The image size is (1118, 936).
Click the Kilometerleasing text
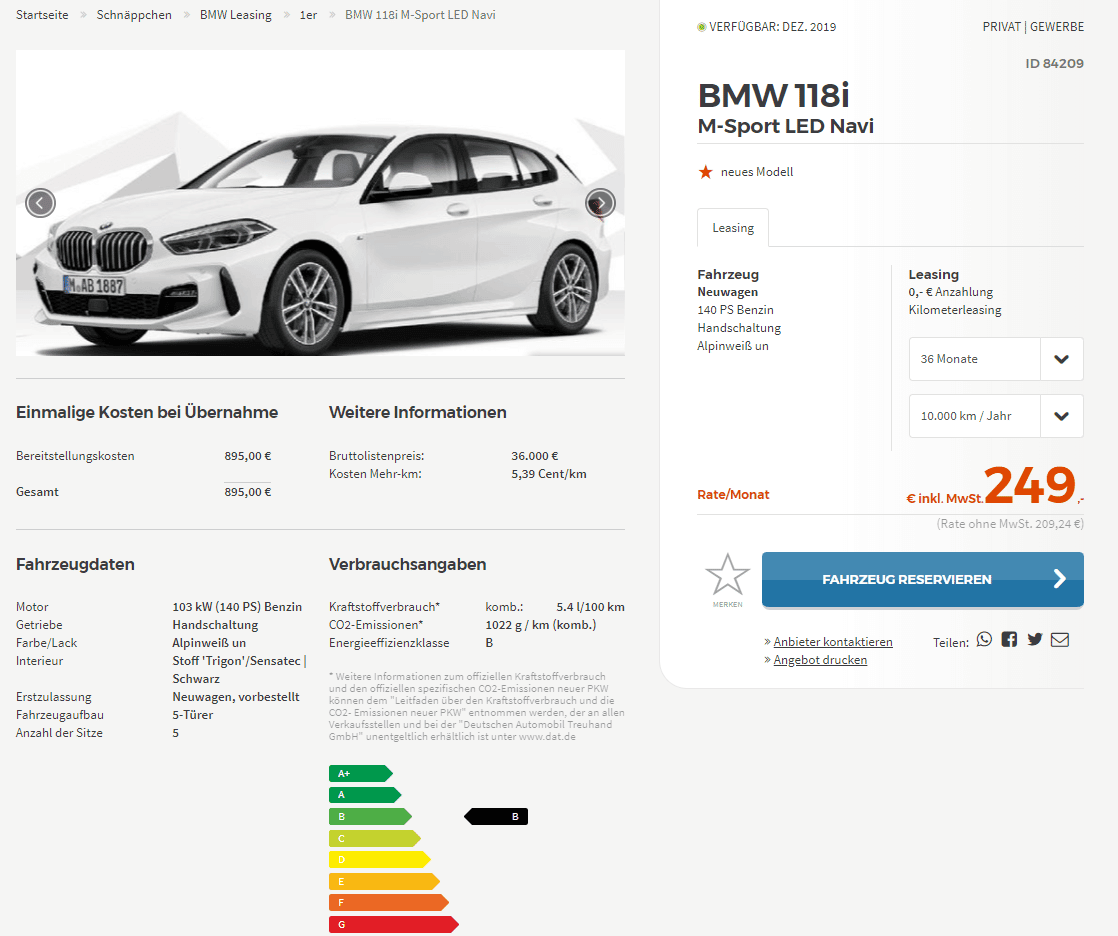click(955, 310)
